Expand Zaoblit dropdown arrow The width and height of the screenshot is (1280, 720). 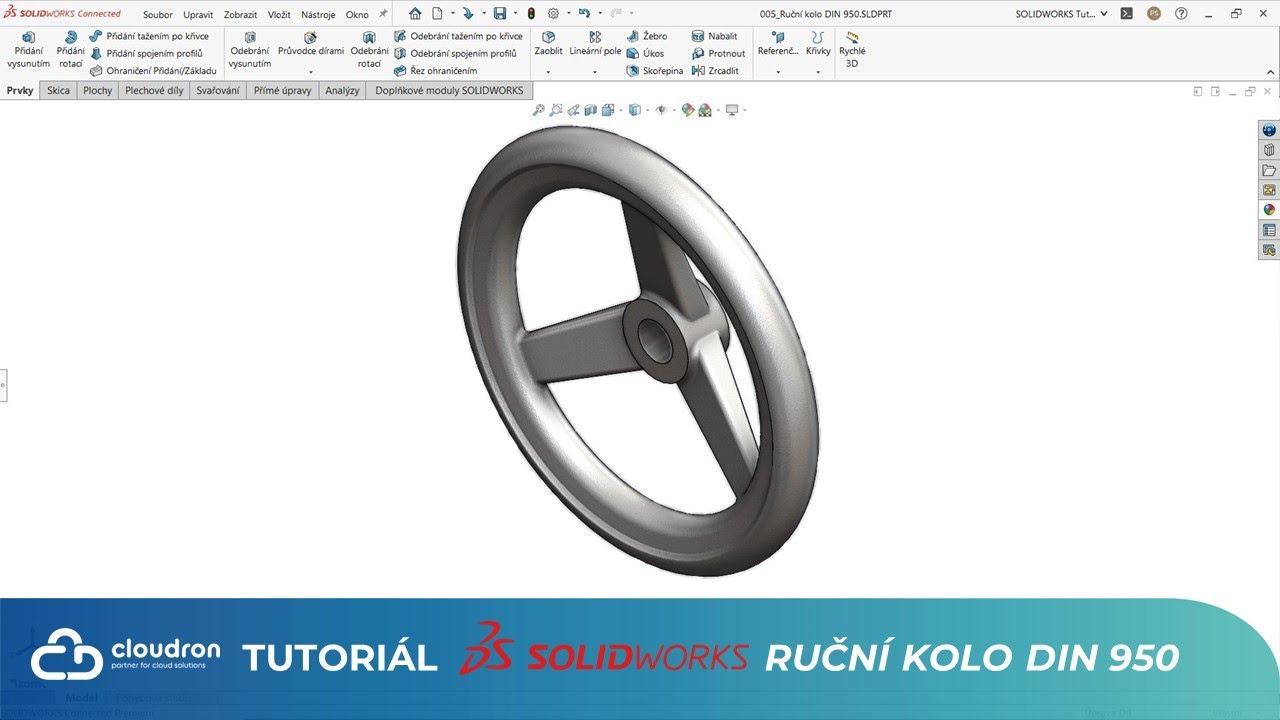click(x=548, y=72)
